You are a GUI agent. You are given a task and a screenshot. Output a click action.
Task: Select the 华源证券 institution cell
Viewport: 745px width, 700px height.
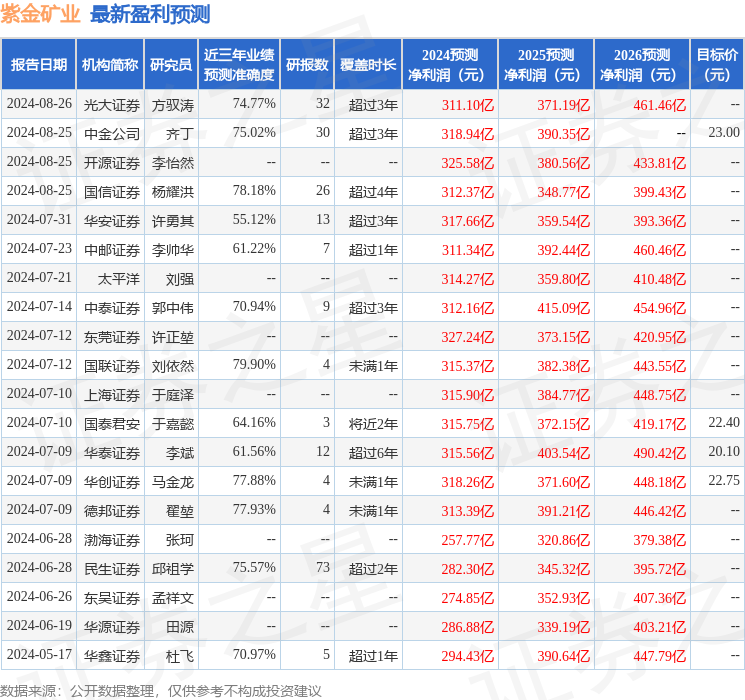pyautogui.click(x=112, y=626)
